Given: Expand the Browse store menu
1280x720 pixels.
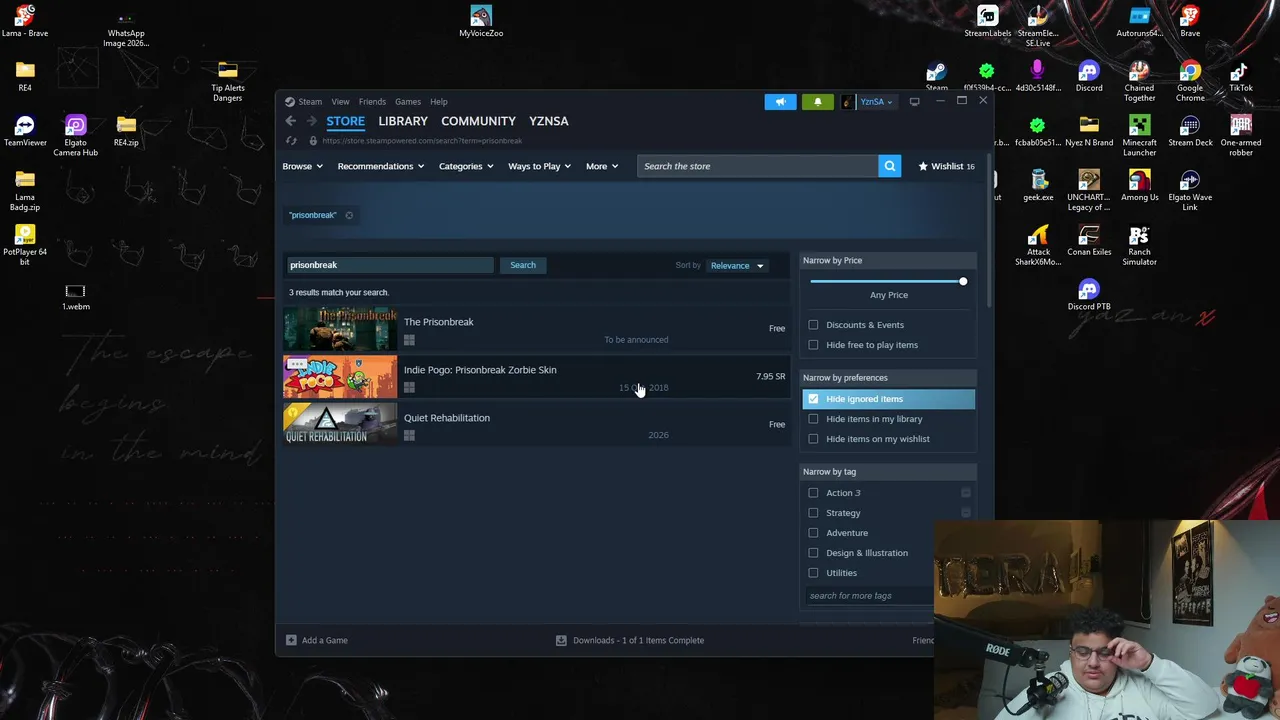Looking at the screenshot, I should pyautogui.click(x=302, y=166).
